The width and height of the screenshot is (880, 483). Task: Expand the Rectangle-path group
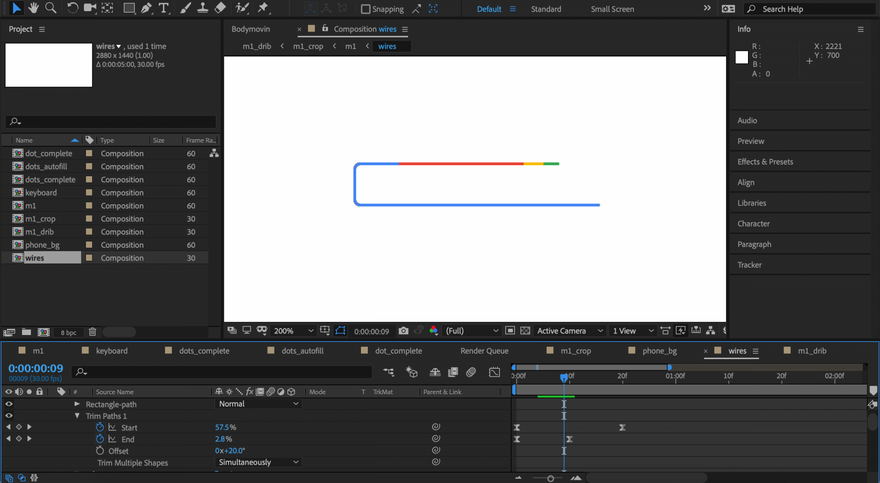point(77,404)
